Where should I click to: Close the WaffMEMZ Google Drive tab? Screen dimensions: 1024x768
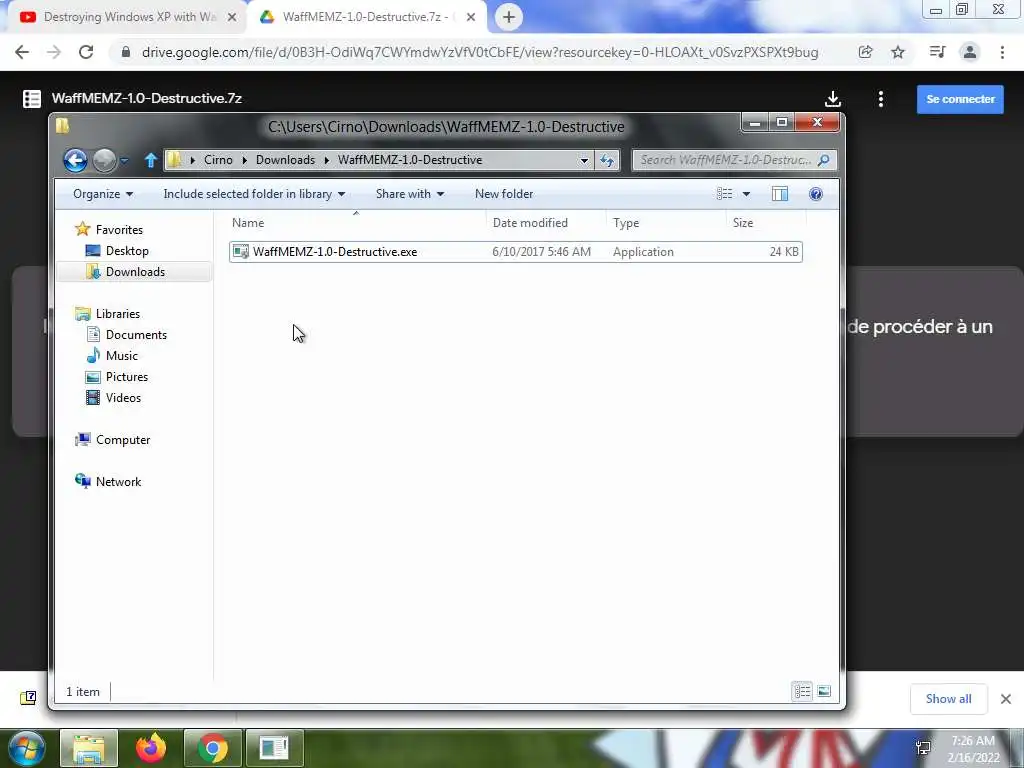point(471,18)
